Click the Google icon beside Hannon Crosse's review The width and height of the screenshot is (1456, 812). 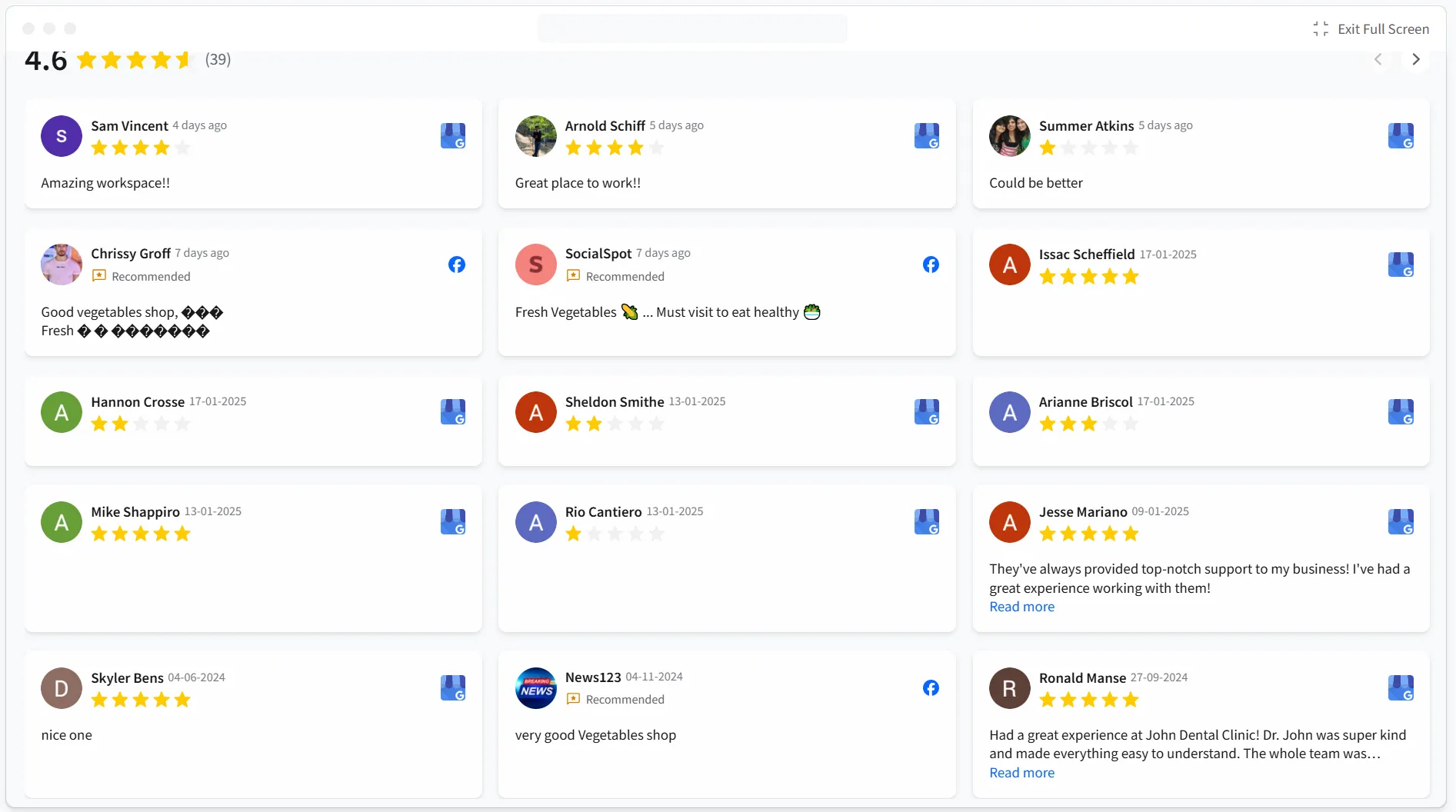click(452, 412)
